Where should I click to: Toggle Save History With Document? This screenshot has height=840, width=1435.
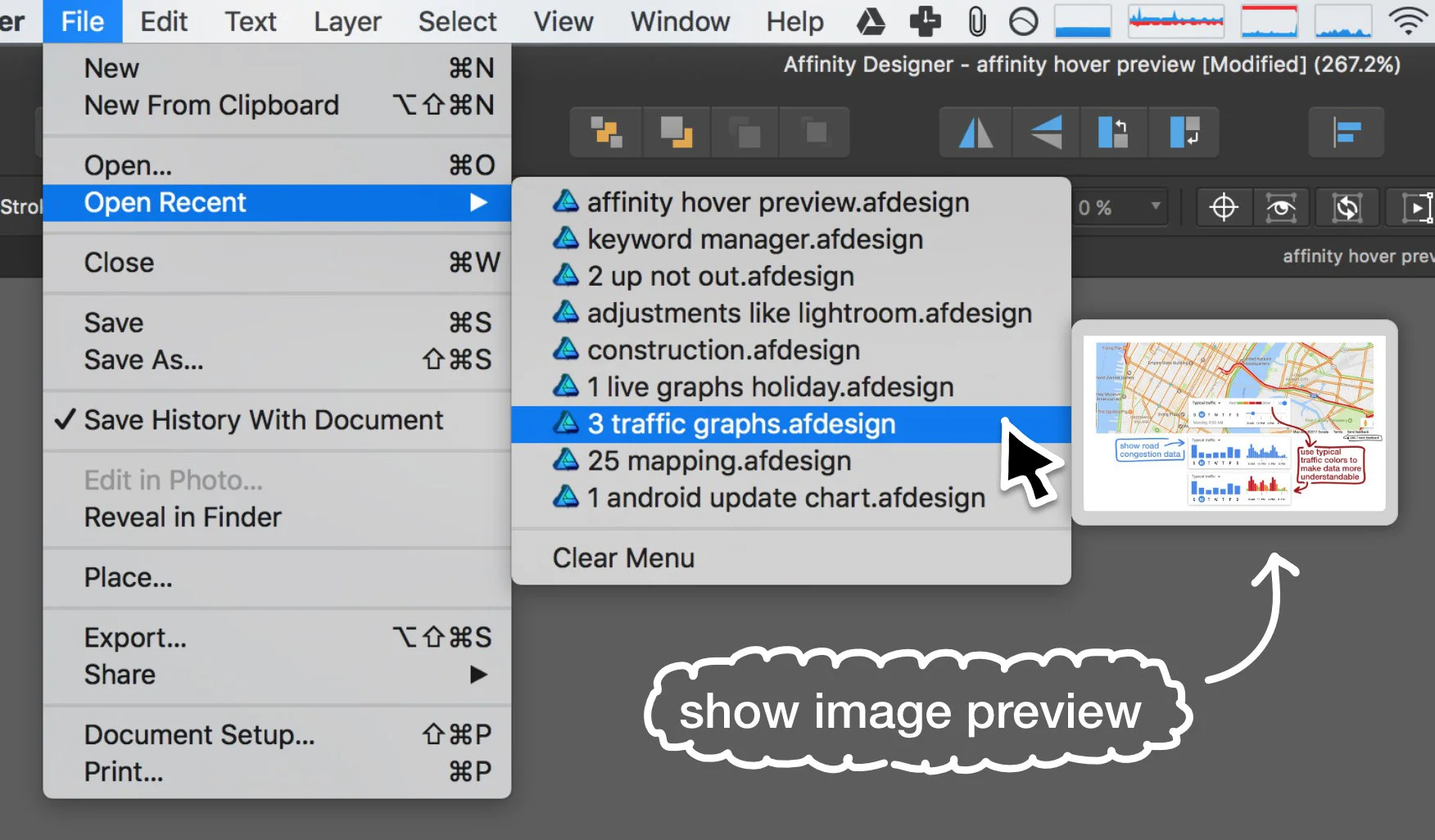(x=277, y=420)
